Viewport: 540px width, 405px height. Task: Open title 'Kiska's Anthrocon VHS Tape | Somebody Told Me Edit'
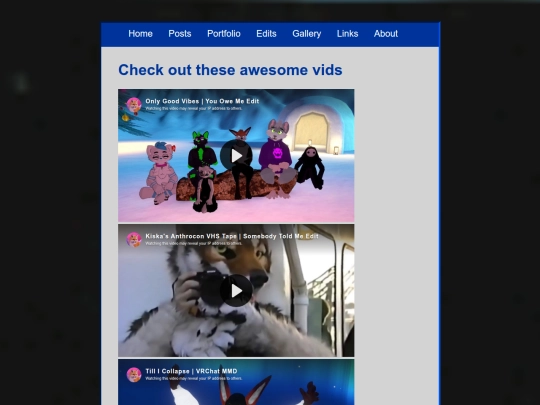[x=232, y=236]
